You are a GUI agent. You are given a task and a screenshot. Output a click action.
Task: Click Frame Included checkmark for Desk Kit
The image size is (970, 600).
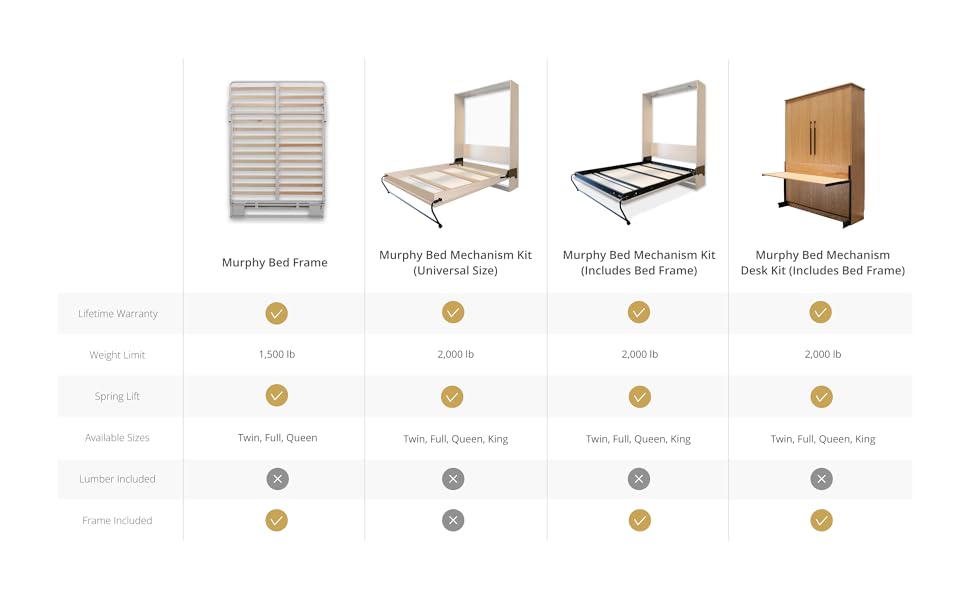(x=822, y=520)
